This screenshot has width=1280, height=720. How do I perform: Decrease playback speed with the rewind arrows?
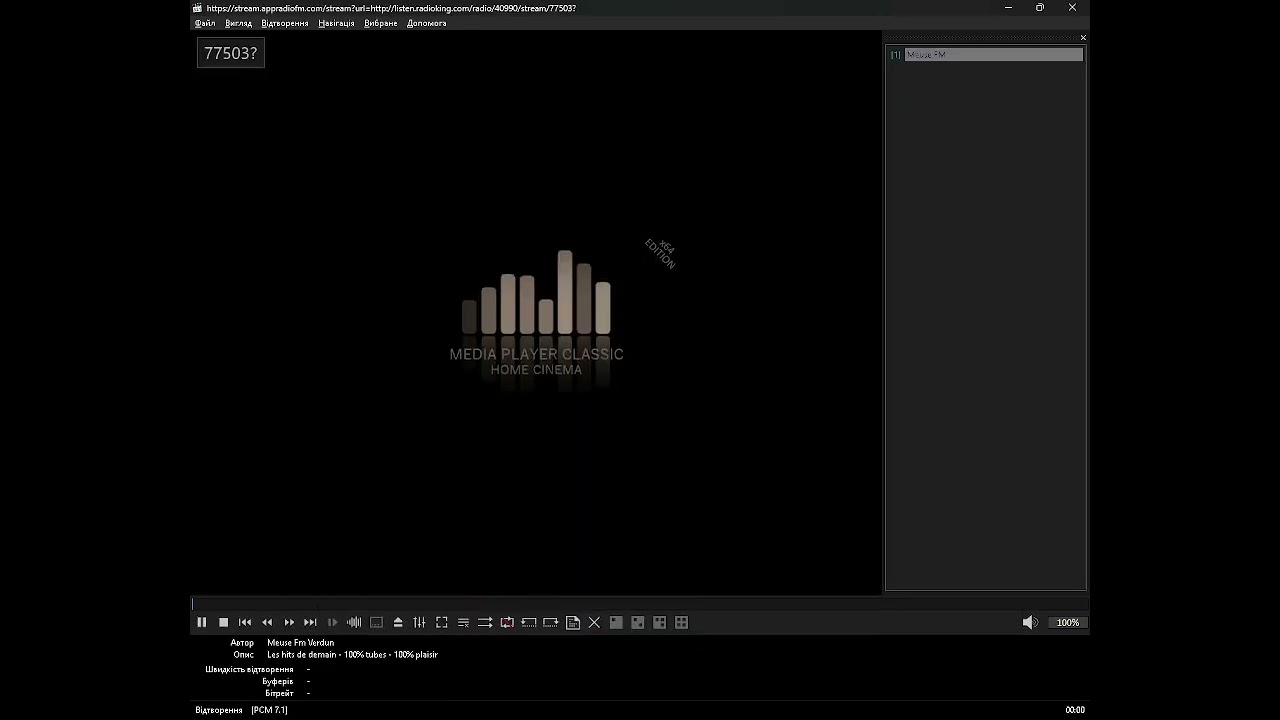click(x=267, y=622)
